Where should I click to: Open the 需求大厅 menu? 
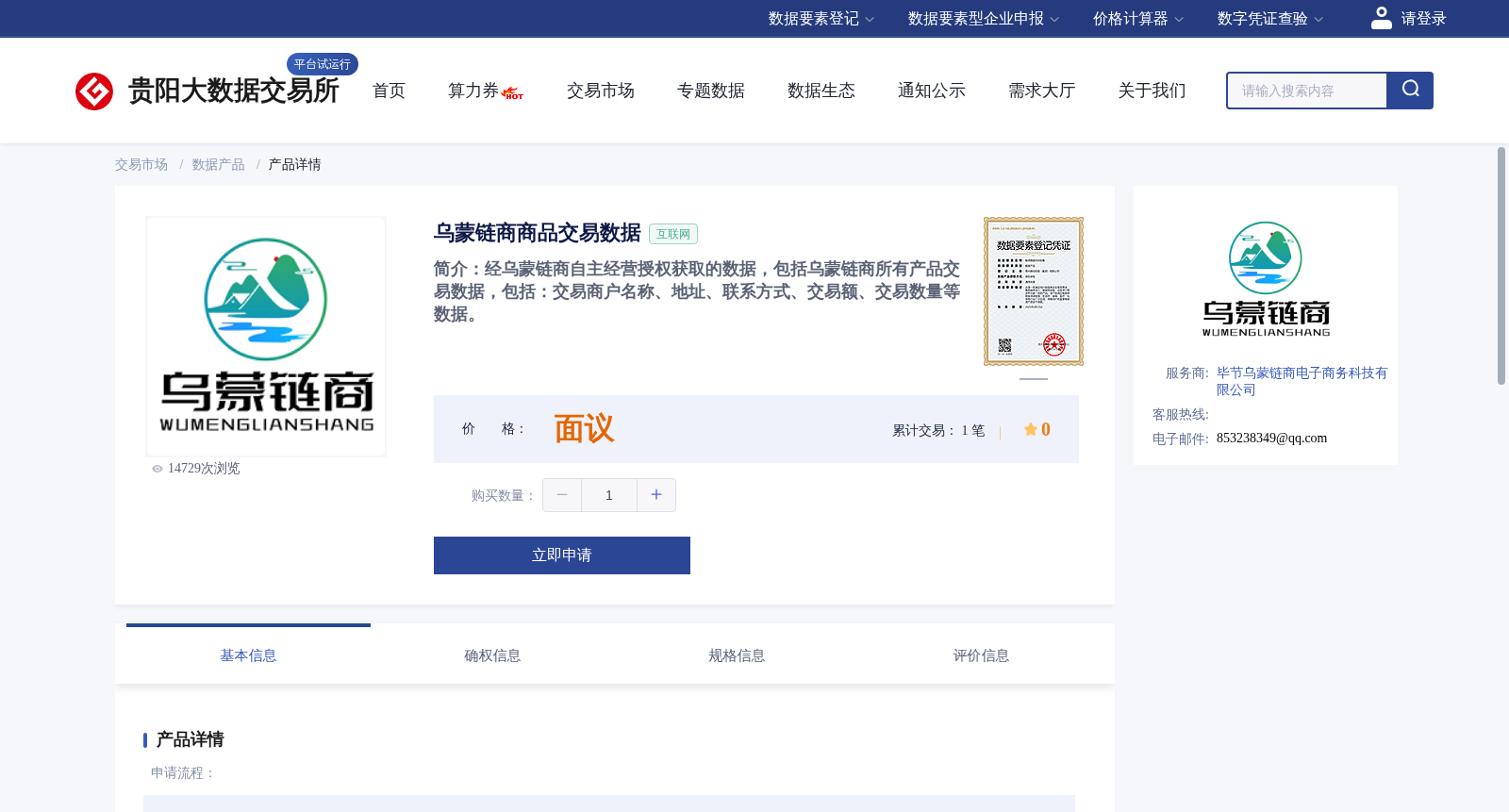click(1042, 91)
